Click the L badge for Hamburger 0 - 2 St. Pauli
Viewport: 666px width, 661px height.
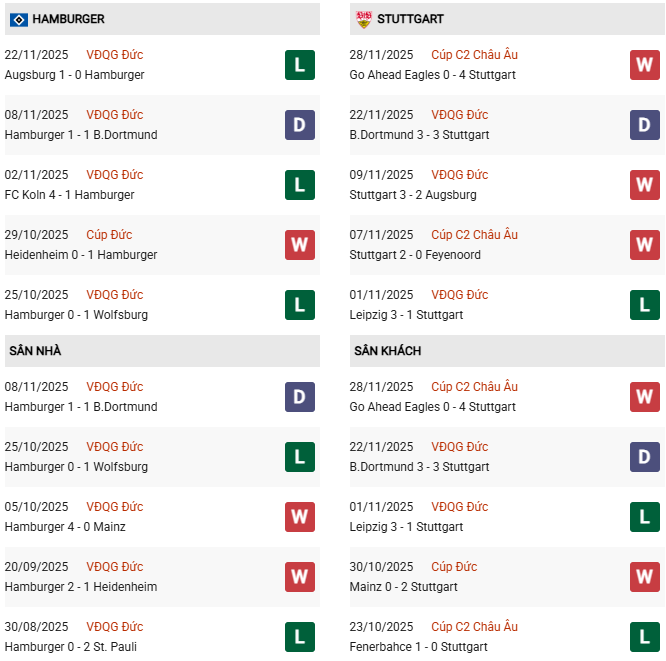300,637
